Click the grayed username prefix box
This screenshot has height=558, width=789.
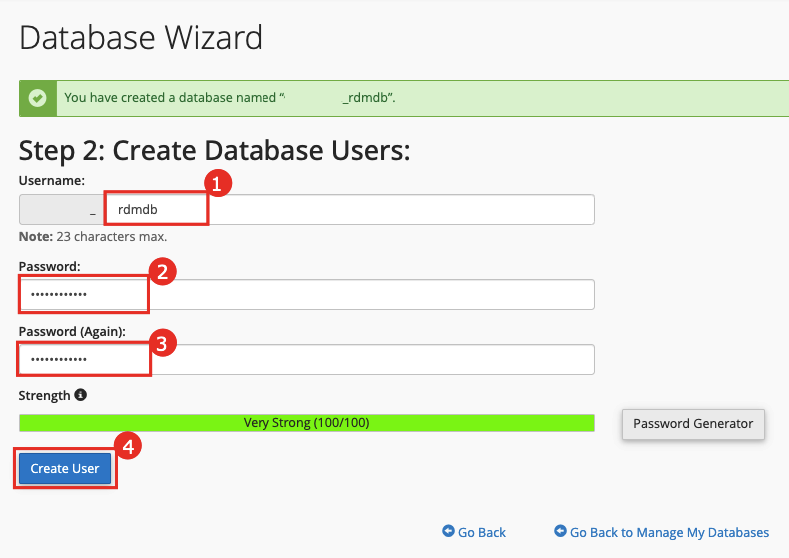pos(60,210)
